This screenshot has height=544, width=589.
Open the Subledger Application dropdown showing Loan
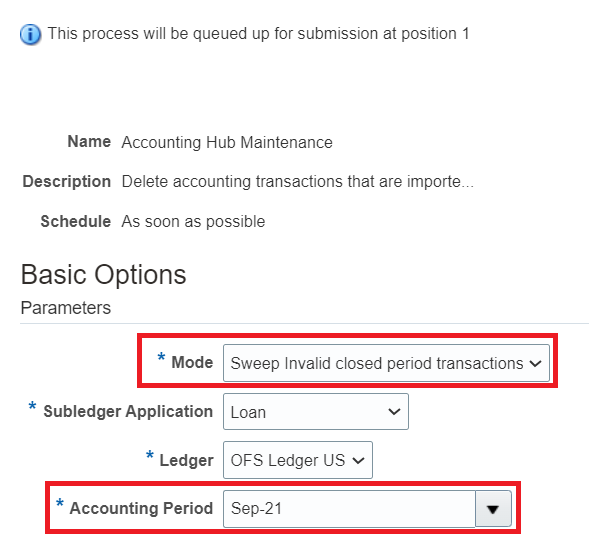pos(316,412)
